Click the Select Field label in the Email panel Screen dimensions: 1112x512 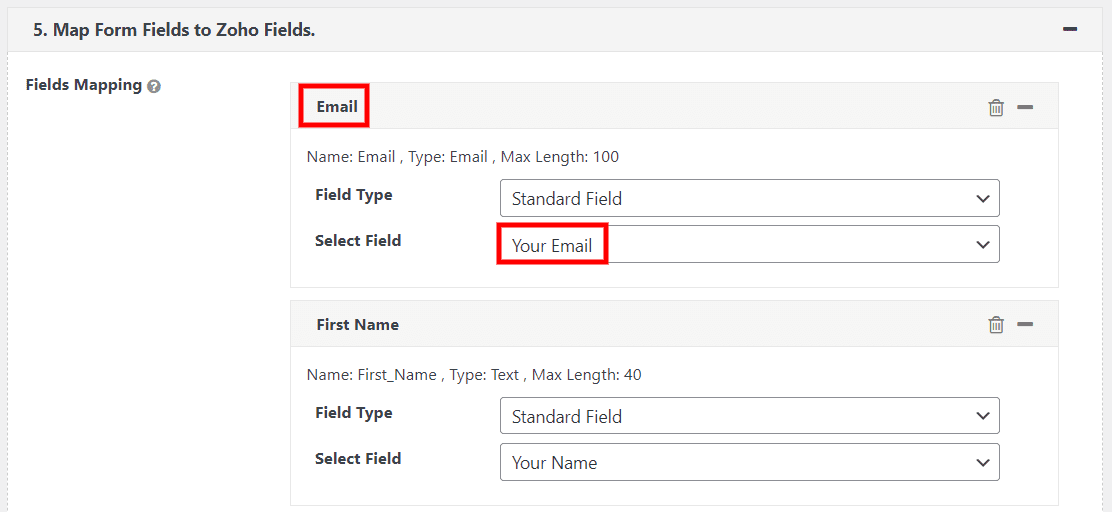357,240
